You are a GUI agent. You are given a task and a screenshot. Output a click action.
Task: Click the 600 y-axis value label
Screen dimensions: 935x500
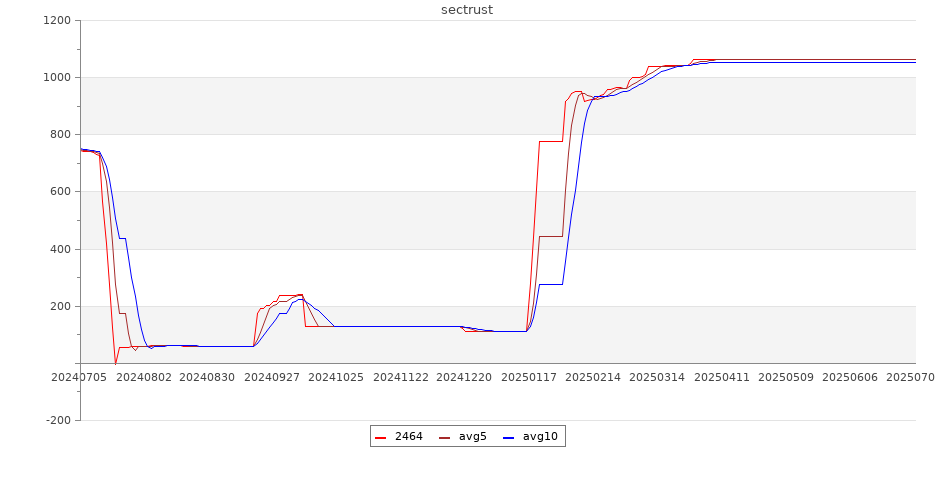(x=61, y=192)
